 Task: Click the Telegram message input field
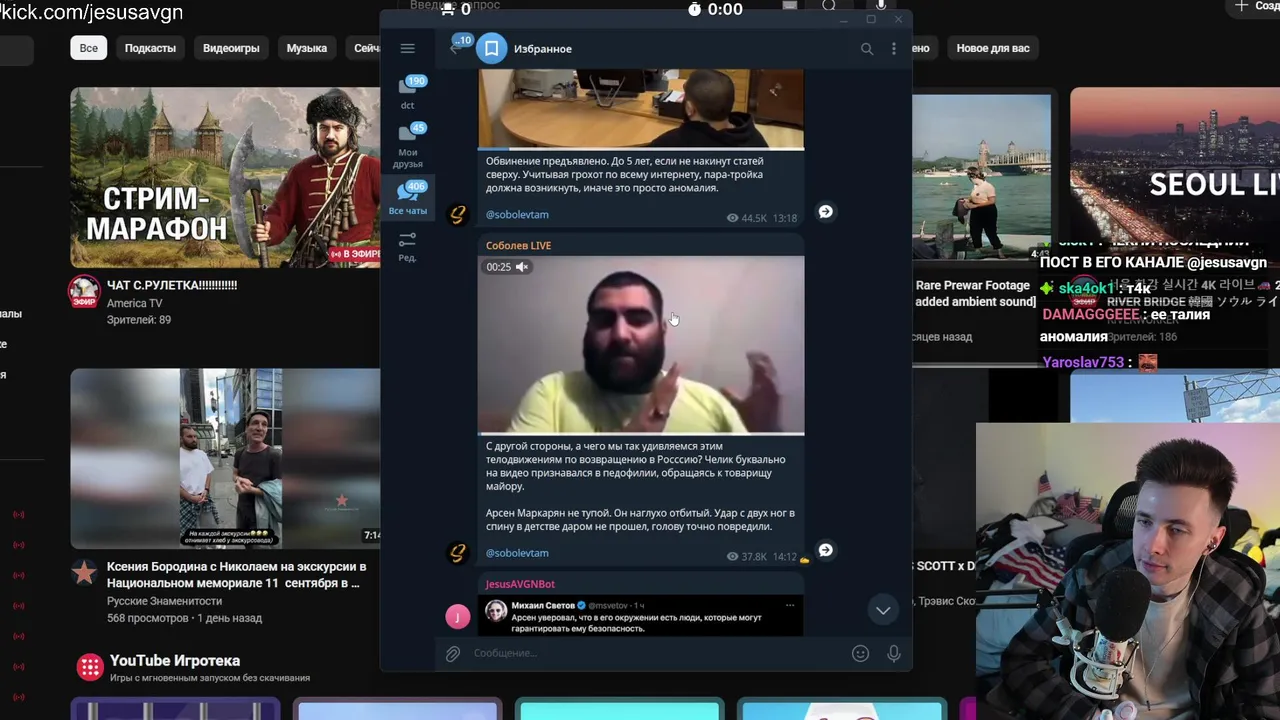click(655, 653)
